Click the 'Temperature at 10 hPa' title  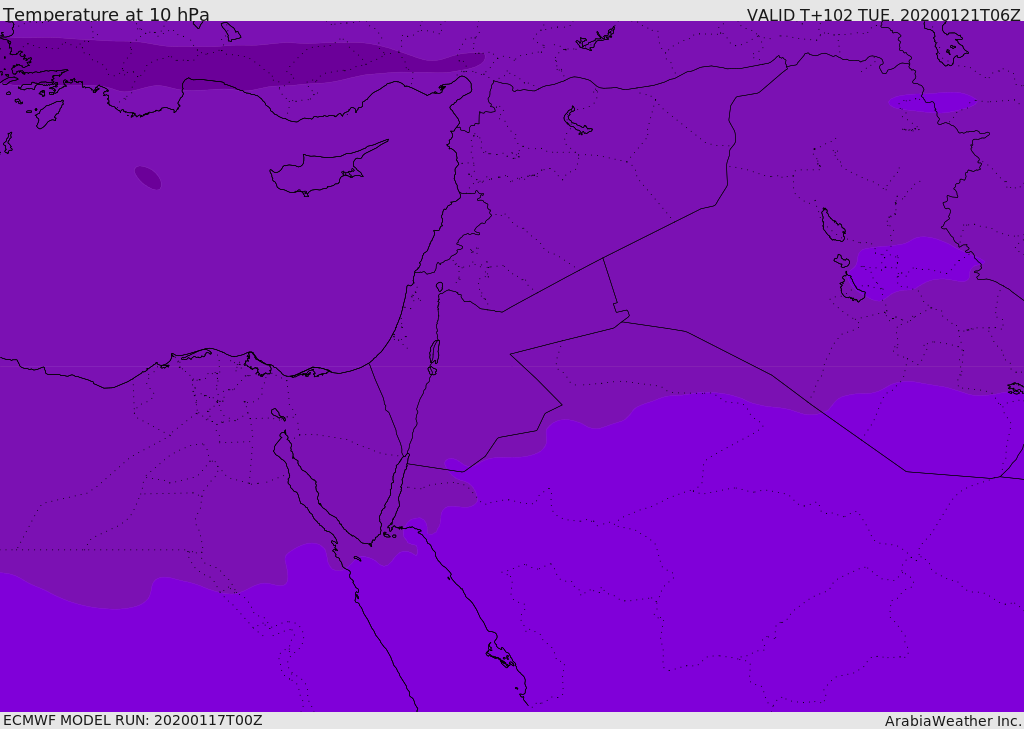click(x=106, y=14)
